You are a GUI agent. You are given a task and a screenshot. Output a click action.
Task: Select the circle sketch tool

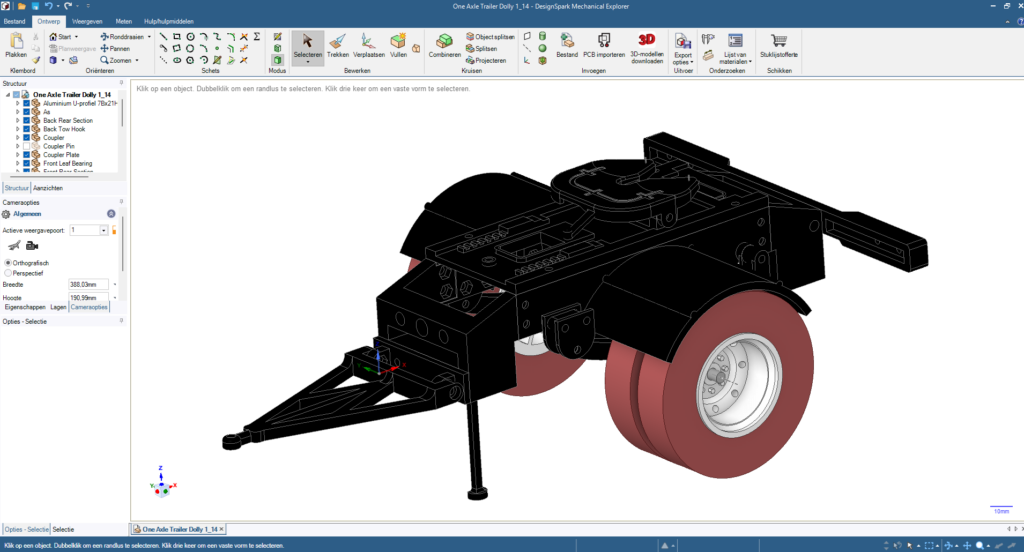coord(190,37)
